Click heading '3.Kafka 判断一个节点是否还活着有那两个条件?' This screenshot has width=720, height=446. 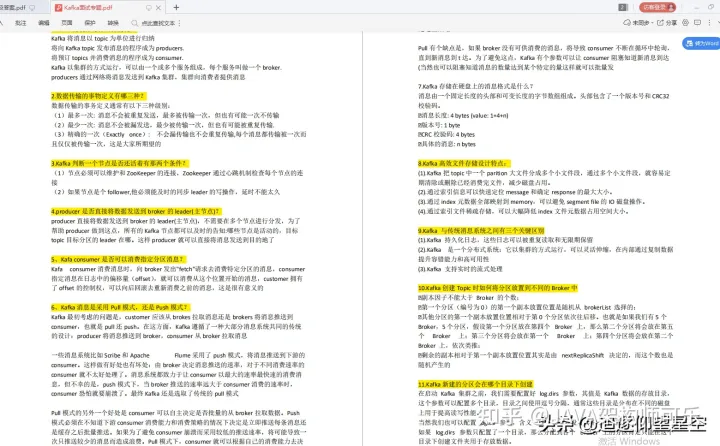[x=119, y=163]
